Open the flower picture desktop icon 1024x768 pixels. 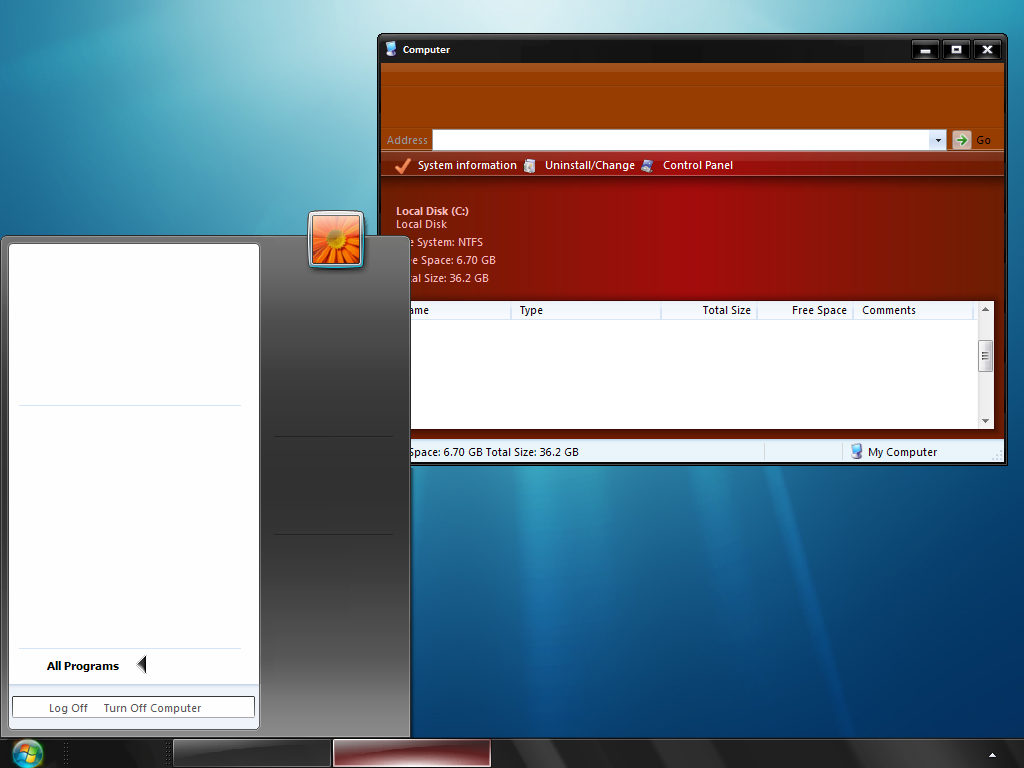[336, 240]
